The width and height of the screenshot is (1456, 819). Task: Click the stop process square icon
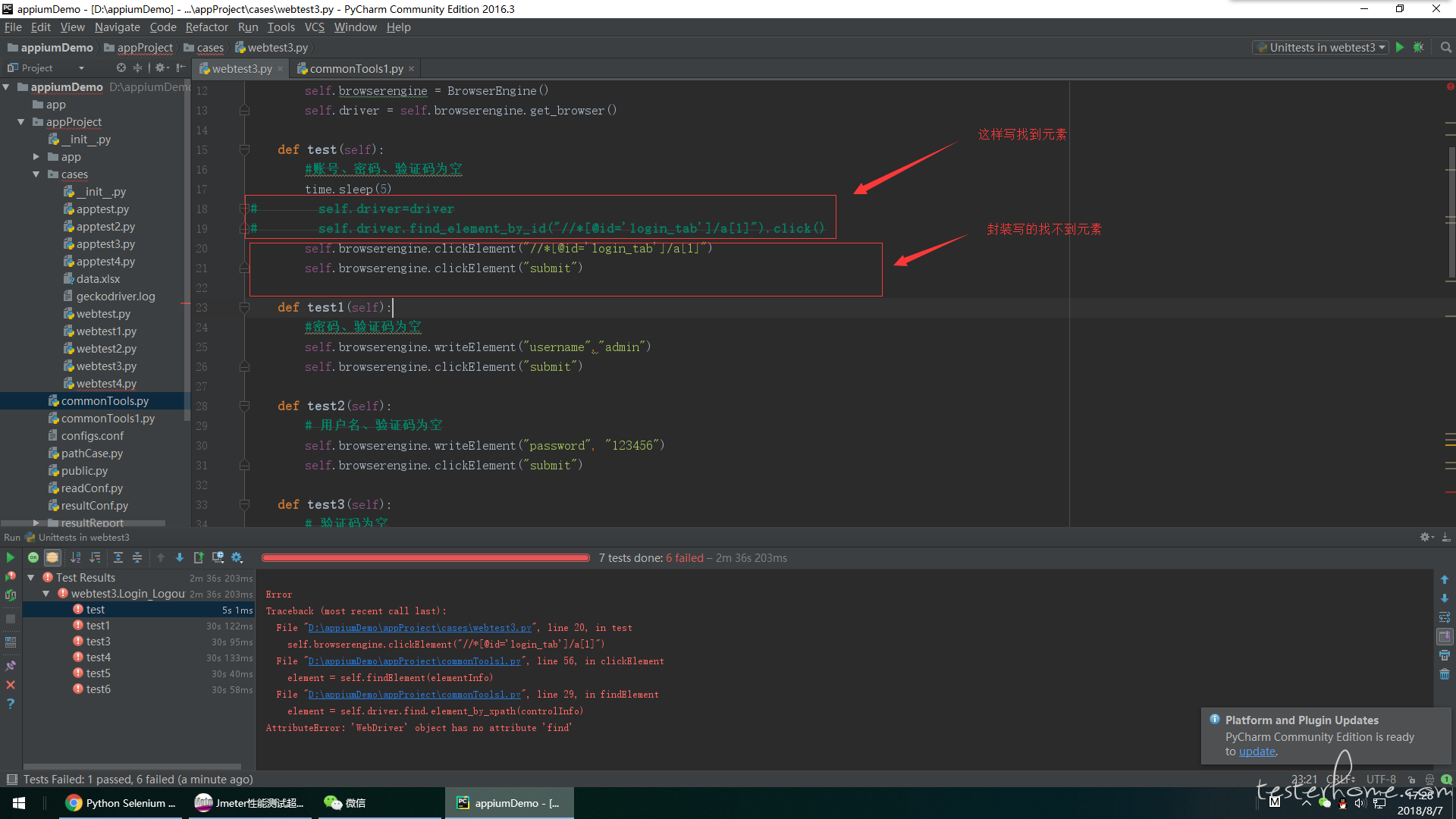coord(11,619)
